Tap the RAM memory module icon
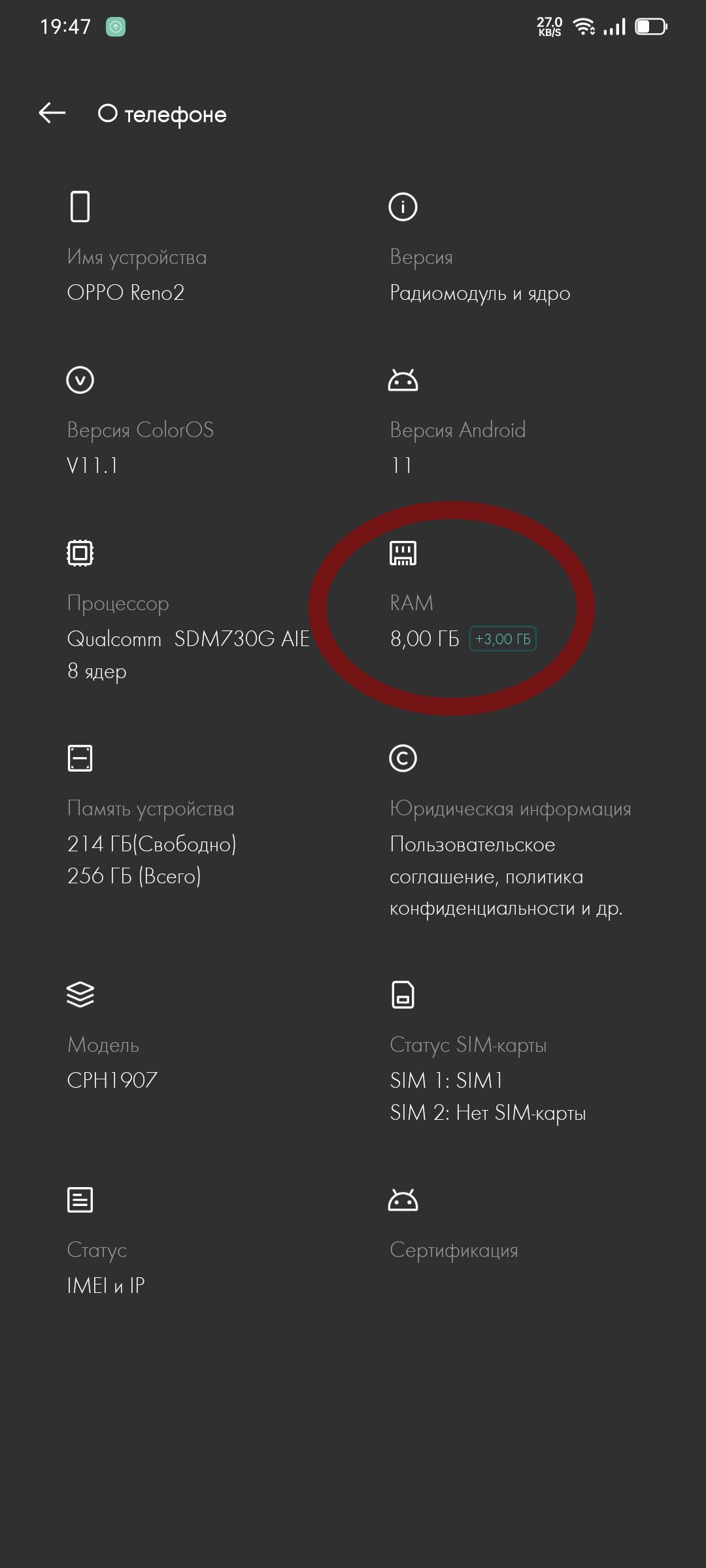The width and height of the screenshot is (706, 1568). pos(403,553)
